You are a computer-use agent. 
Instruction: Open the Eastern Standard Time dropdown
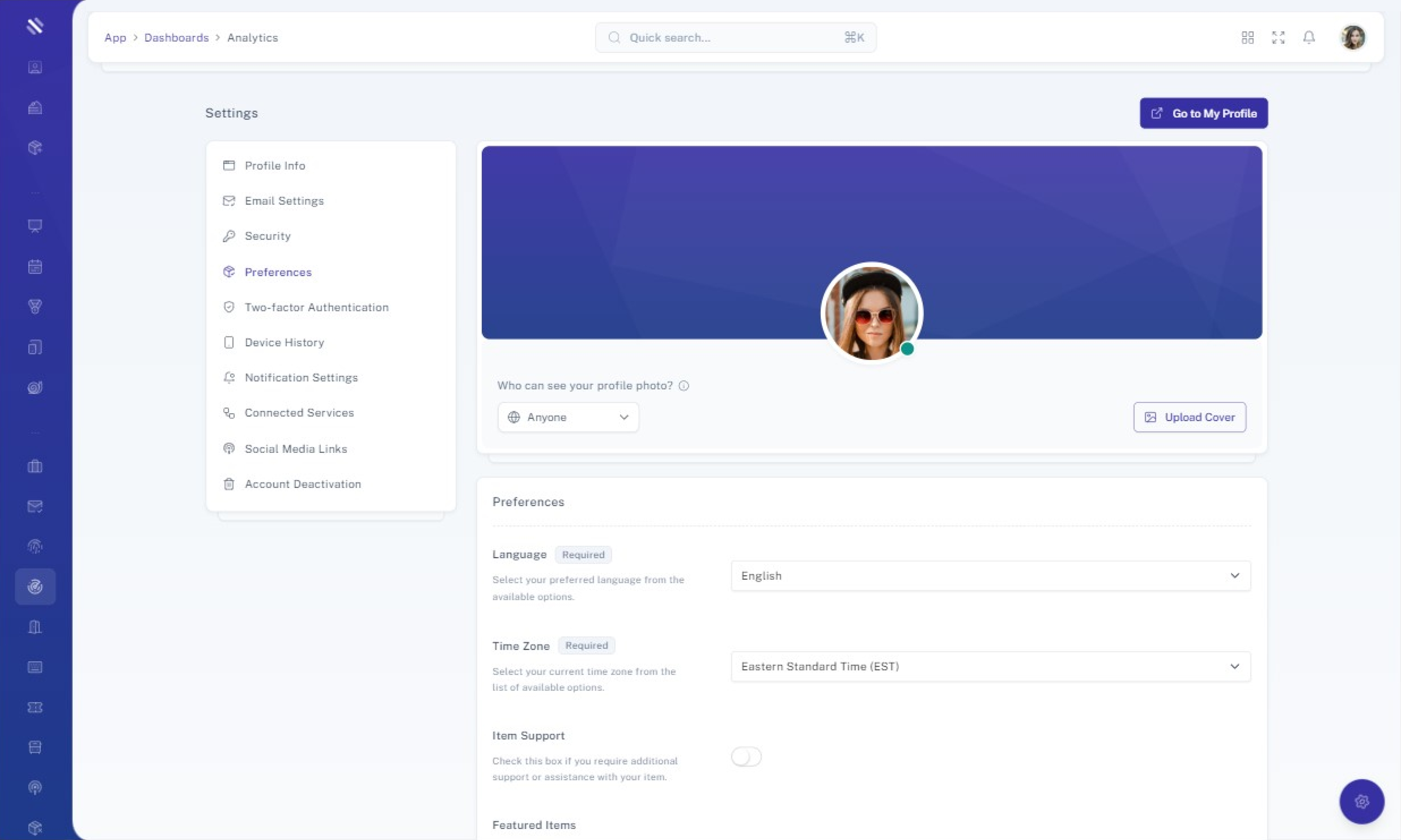click(x=990, y=666)
